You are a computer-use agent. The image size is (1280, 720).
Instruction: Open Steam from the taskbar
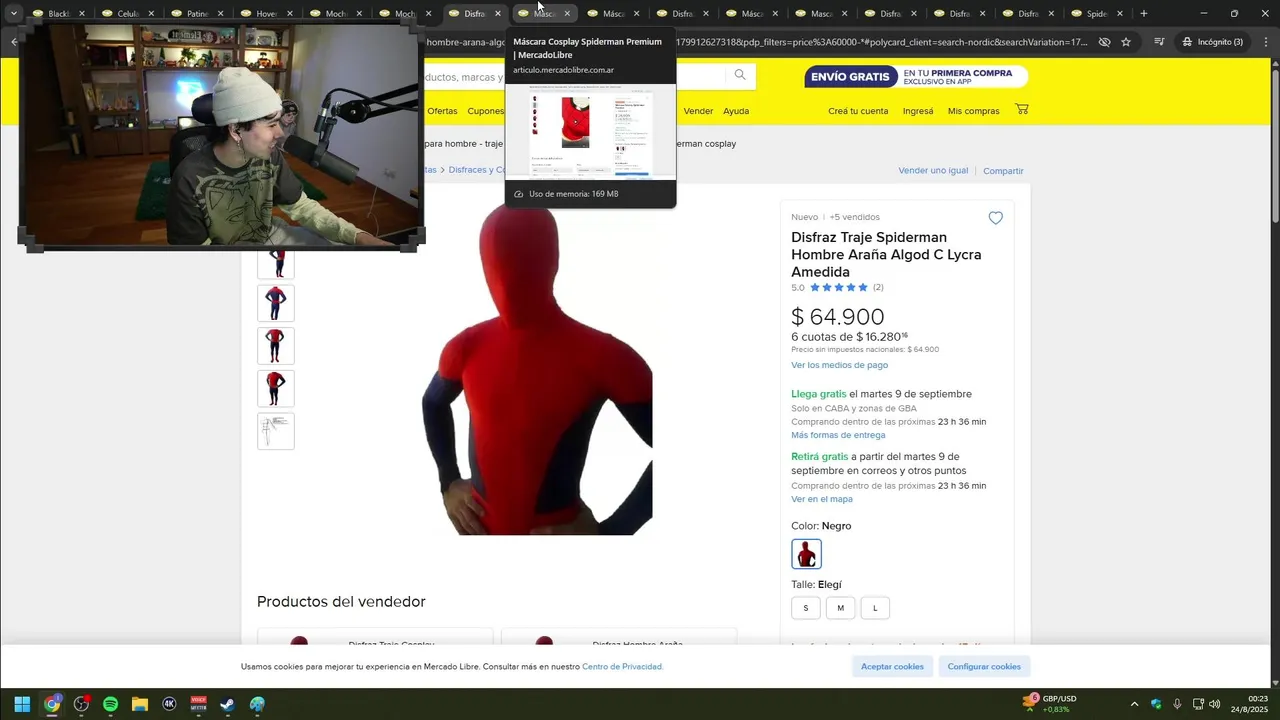tap(227, 704)
